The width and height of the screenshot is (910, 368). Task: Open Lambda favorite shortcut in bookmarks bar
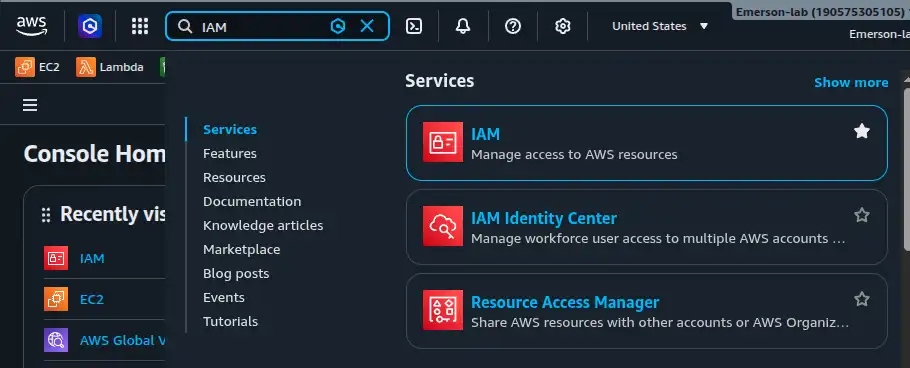click(110, 67)
